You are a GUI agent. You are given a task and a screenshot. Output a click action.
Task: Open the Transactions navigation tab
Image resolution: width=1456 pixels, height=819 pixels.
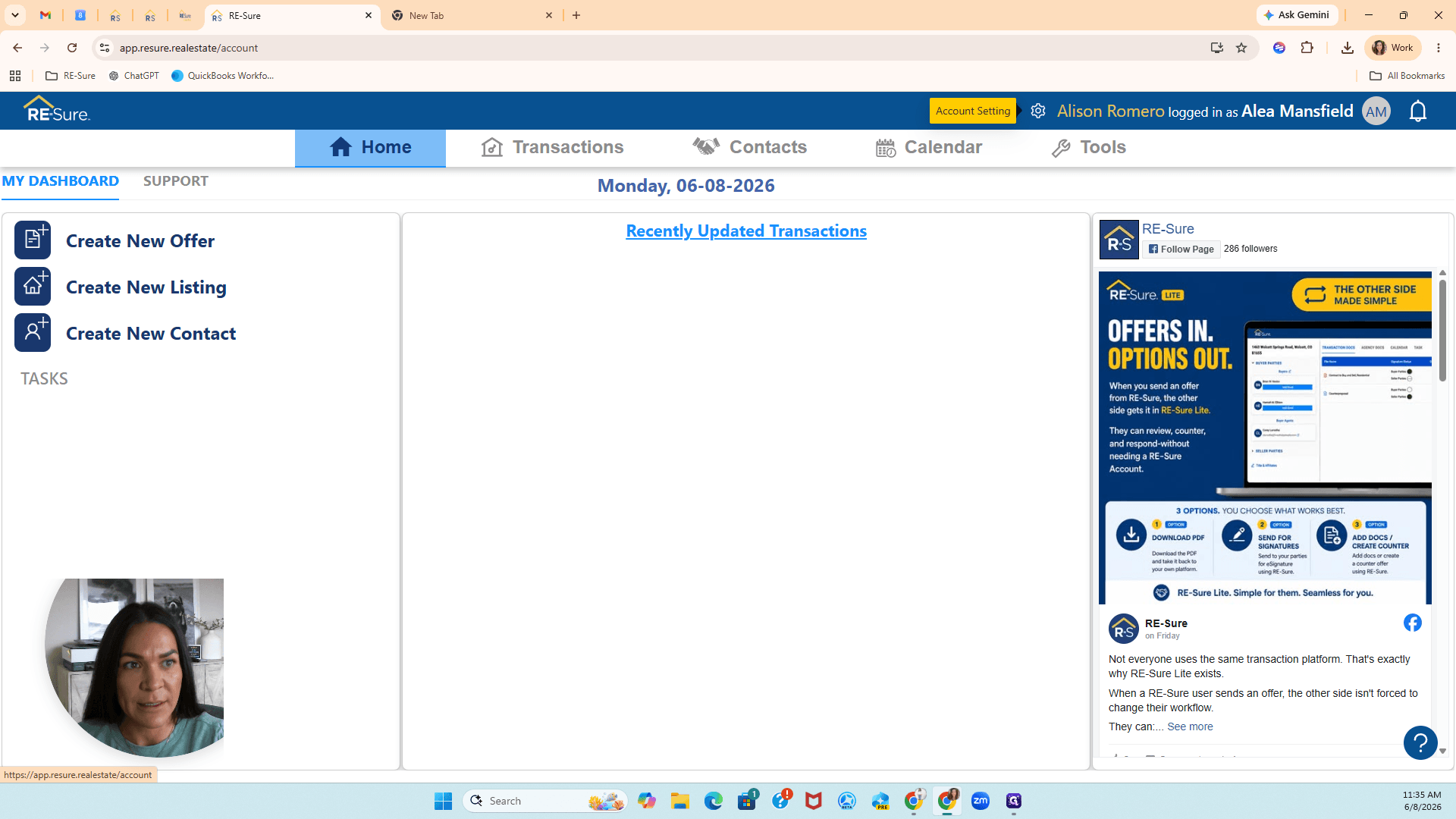(x=552, y=147)
